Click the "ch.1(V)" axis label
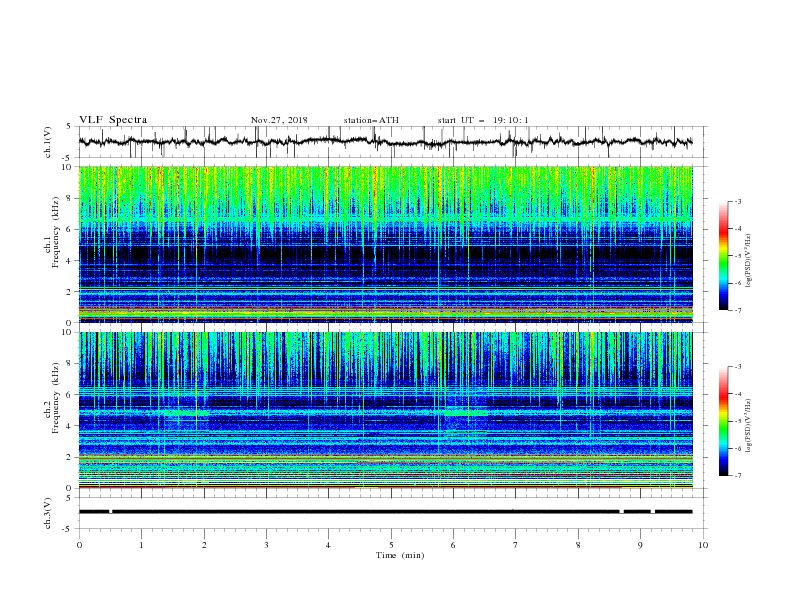The height and width of the screenshot is (612, 792). (48, 142)
